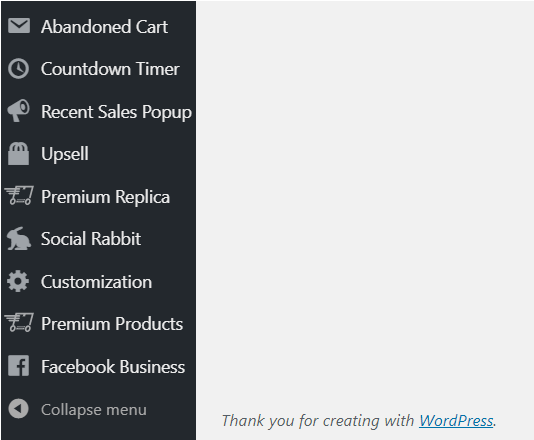
Task: Click the Social Rabbit bunny icon
Action: point(19,238)
